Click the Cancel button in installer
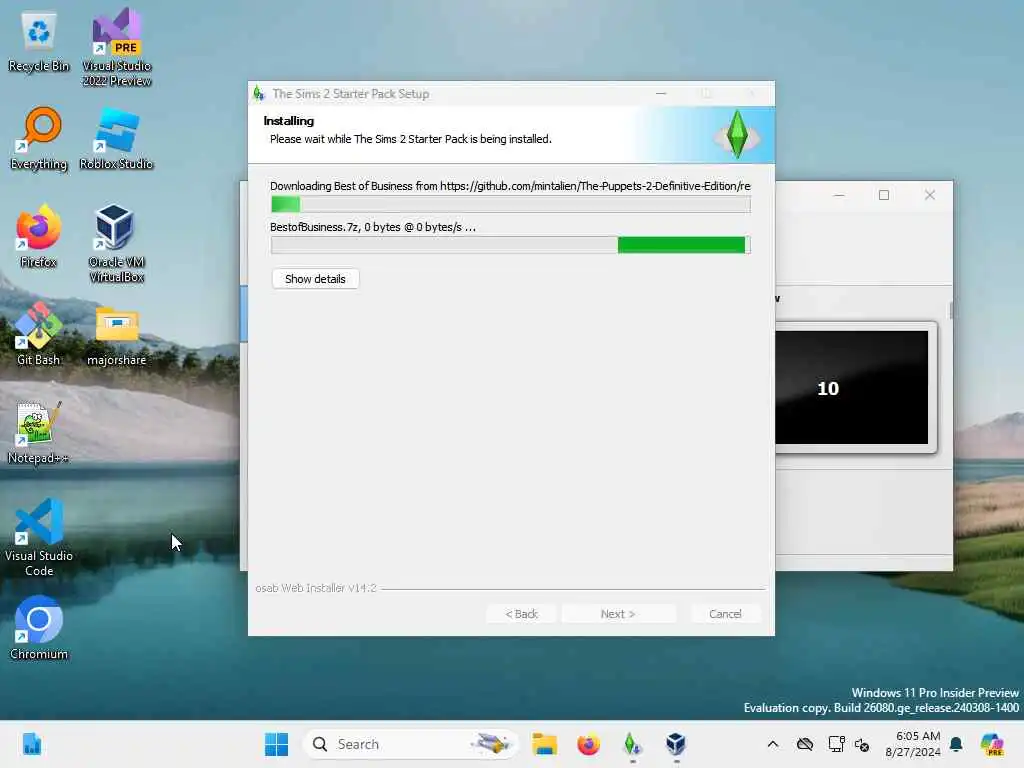1024x768 pixels. tap(725, 614)
